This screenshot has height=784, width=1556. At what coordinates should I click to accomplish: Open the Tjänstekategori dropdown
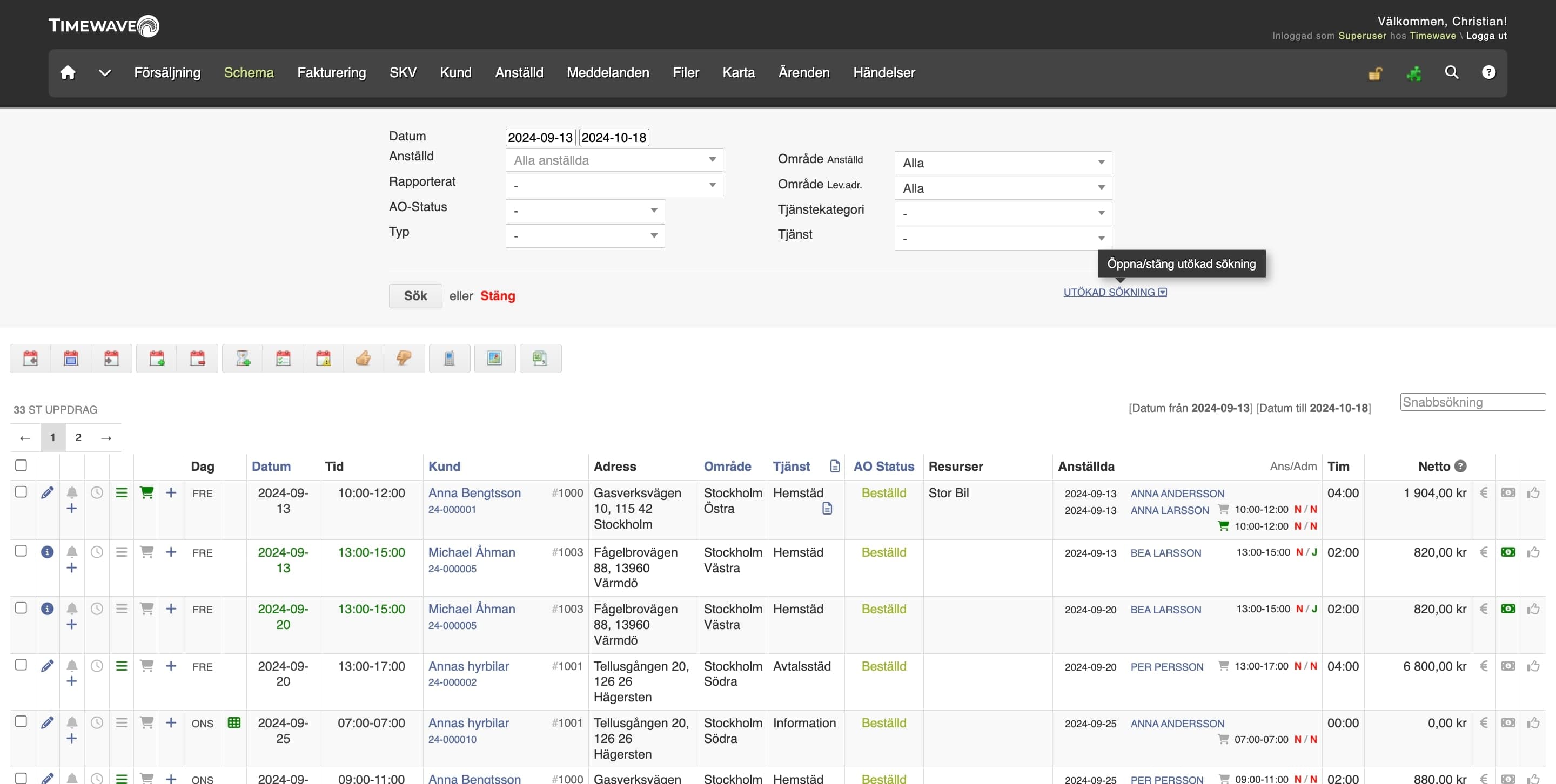pos(1003,213)
